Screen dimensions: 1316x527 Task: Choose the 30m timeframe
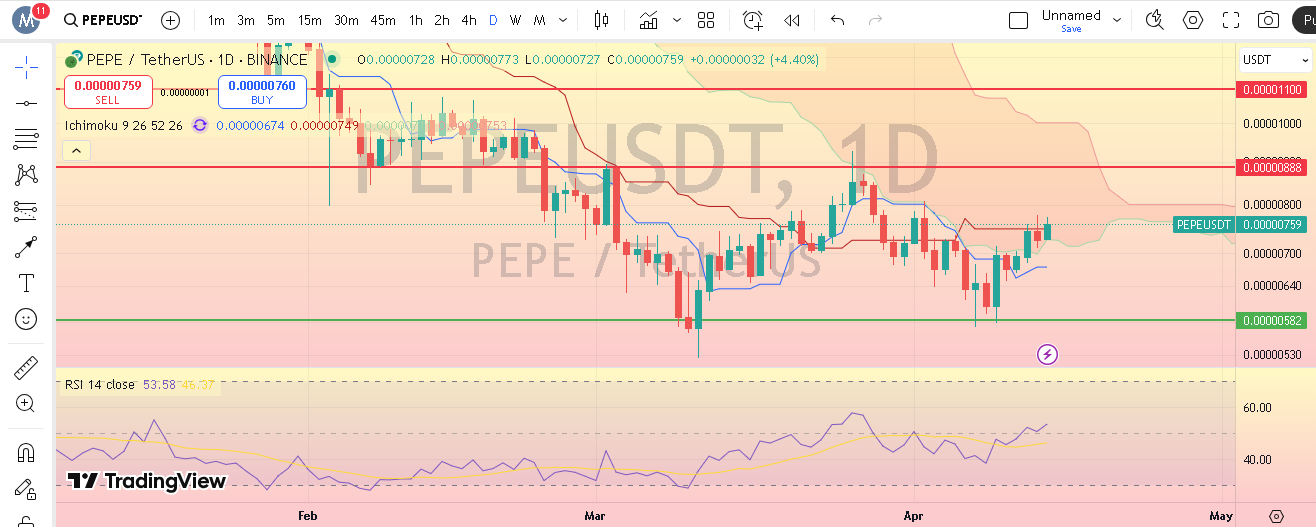[x=346, y=20]
